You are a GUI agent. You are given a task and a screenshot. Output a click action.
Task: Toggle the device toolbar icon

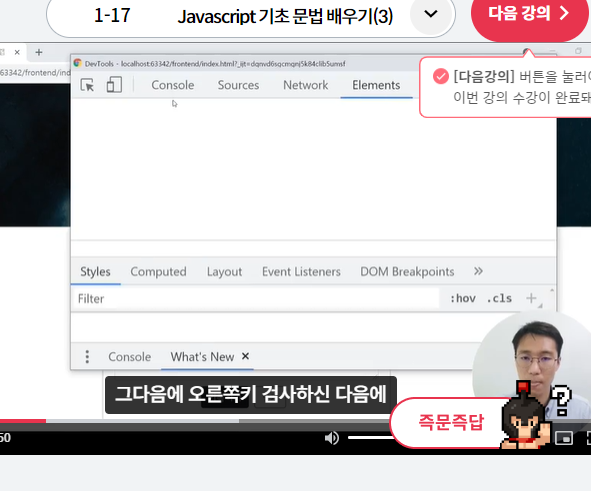click(x=114, y=85)
